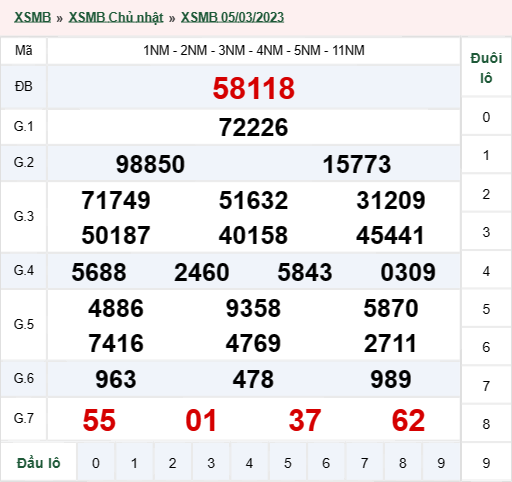Select Đầu lô digit 7

364,463
